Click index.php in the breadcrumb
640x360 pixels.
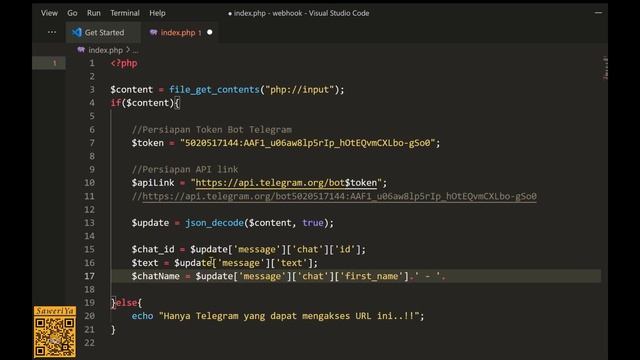click(x=105, y=50)
